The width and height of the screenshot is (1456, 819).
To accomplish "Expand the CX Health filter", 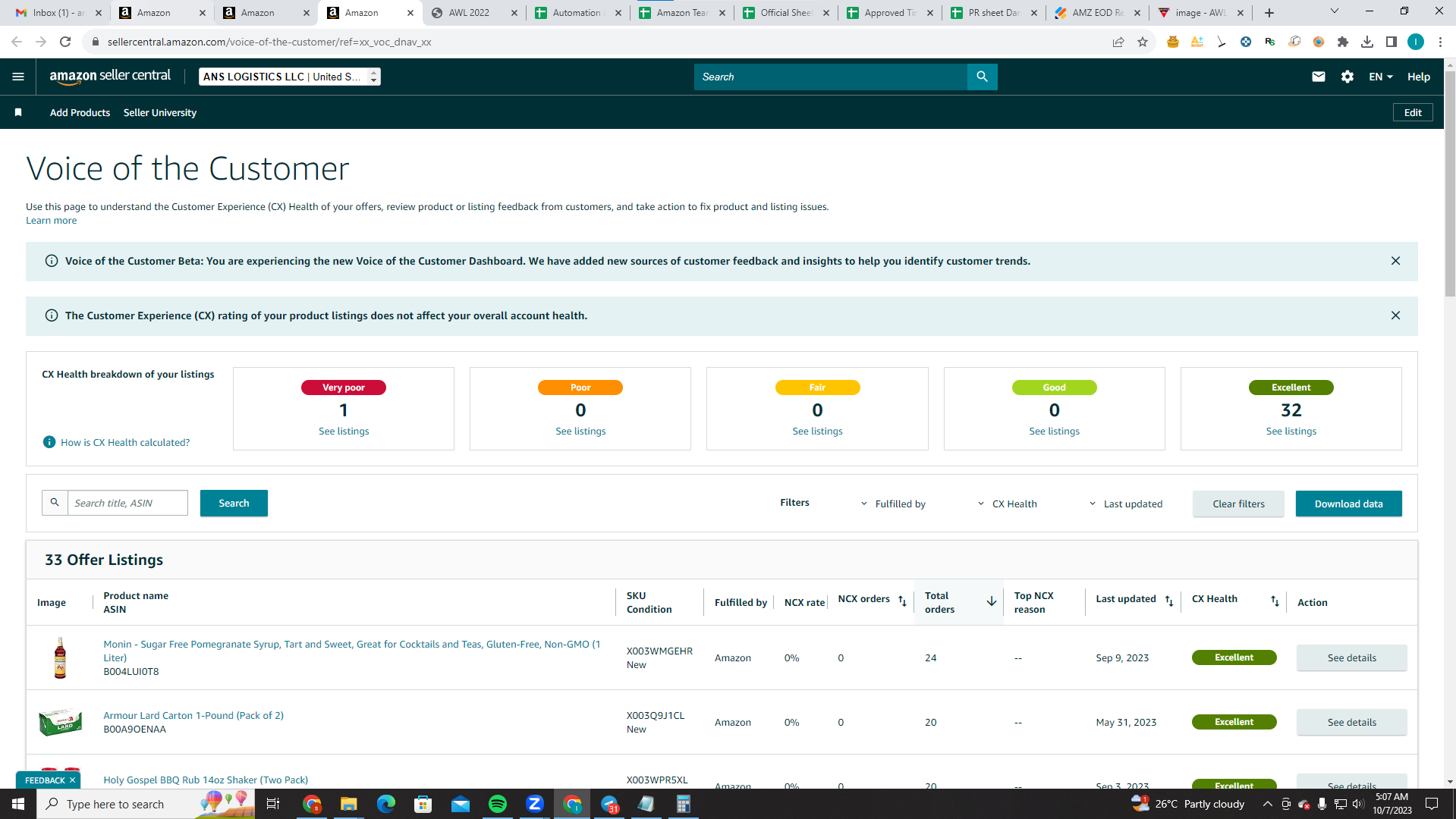I will click(x=1007, y=504).
